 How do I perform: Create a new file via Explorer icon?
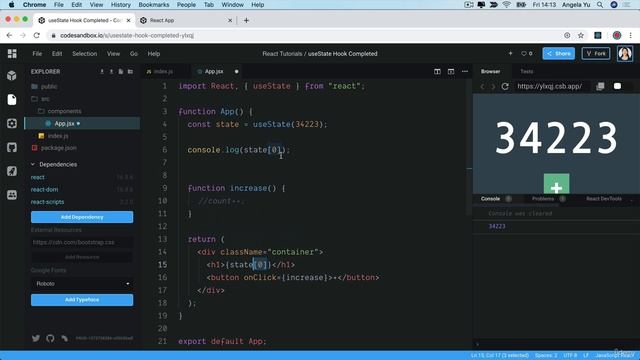tap(121, 71)
